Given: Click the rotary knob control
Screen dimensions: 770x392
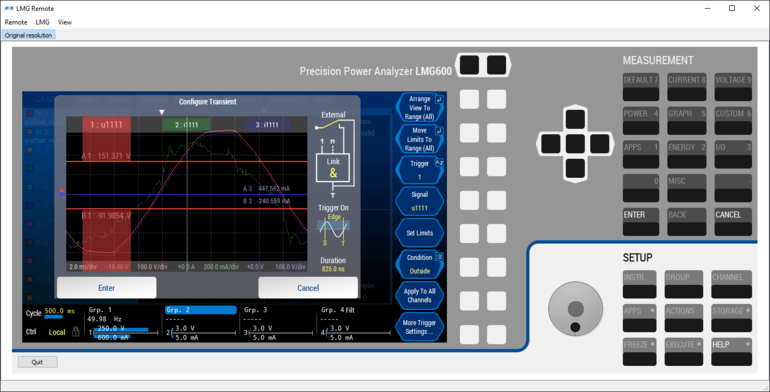Looking at the screenshot, I should (x=575, y=309).
